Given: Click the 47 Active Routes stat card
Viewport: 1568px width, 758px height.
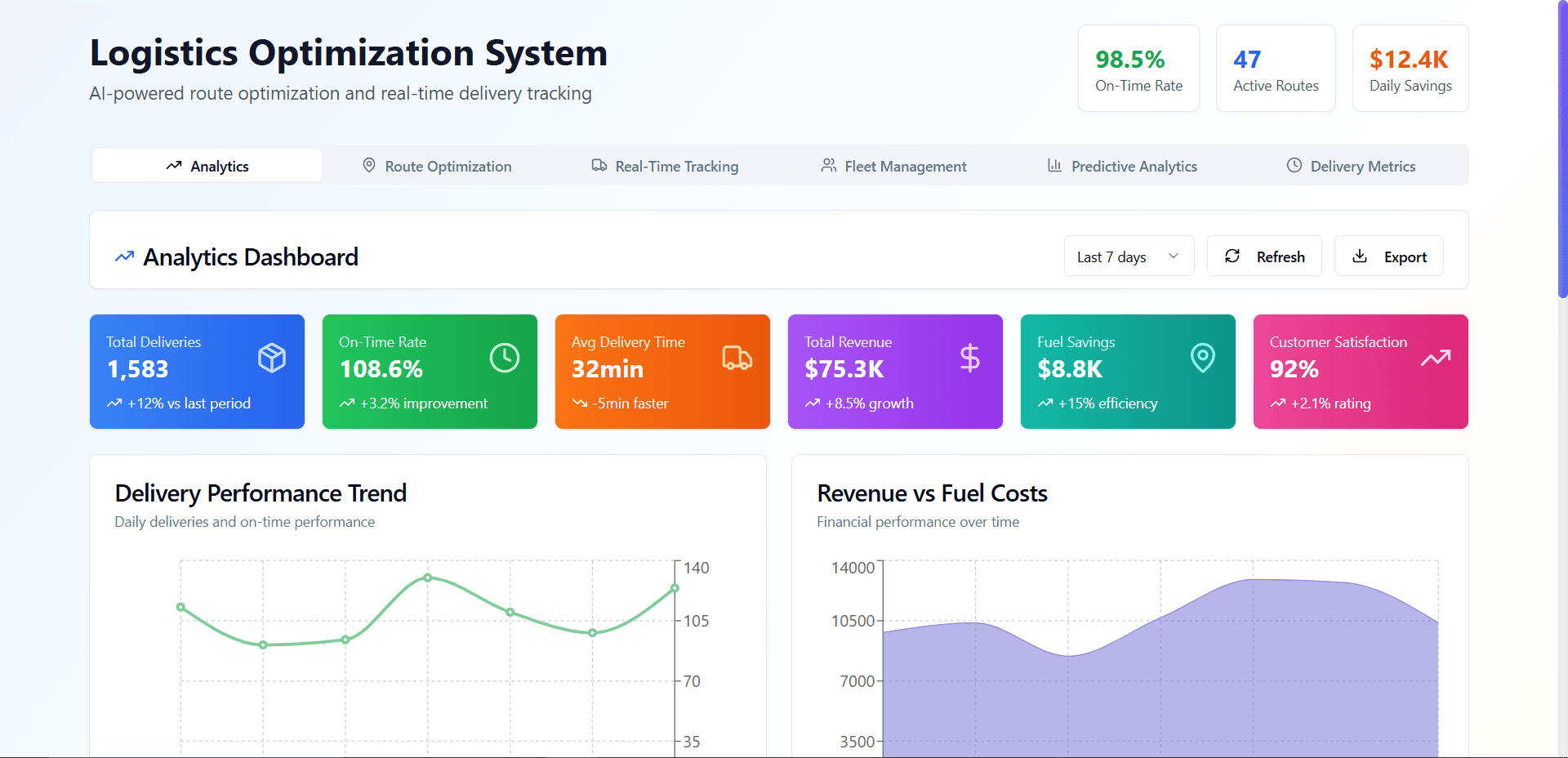Looking at the screenshot, I should pyautogui.click(x=1275, y=68).
